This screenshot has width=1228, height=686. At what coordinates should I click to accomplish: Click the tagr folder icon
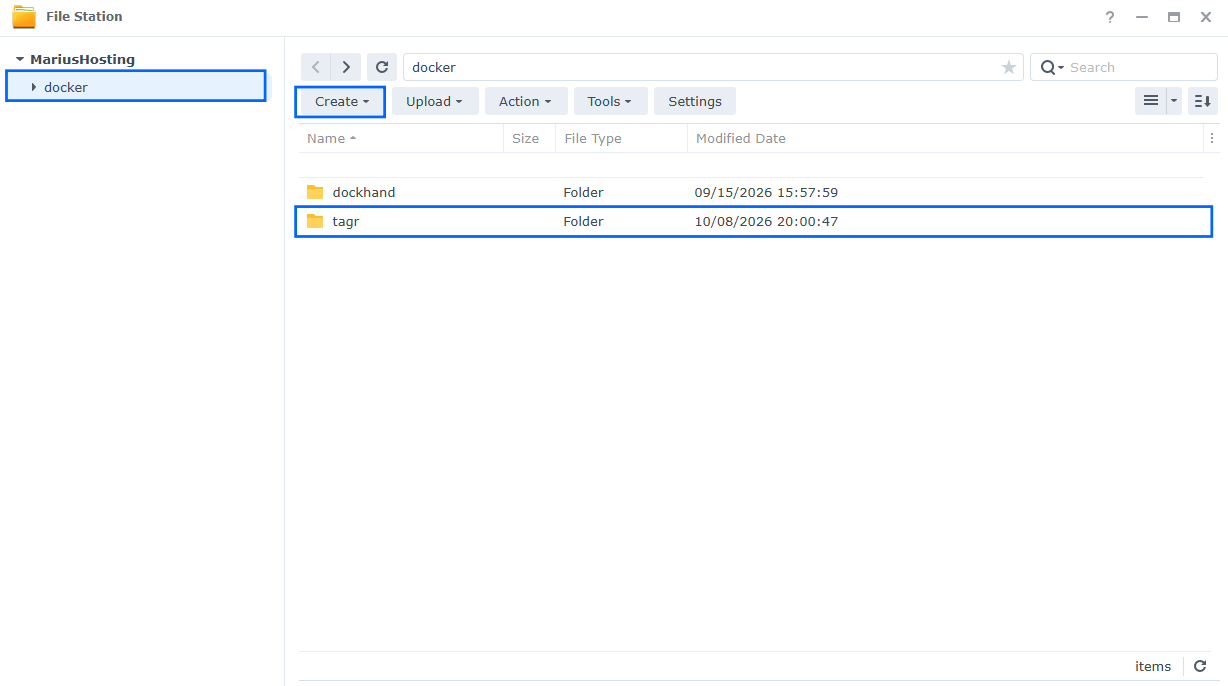point(316,221)
